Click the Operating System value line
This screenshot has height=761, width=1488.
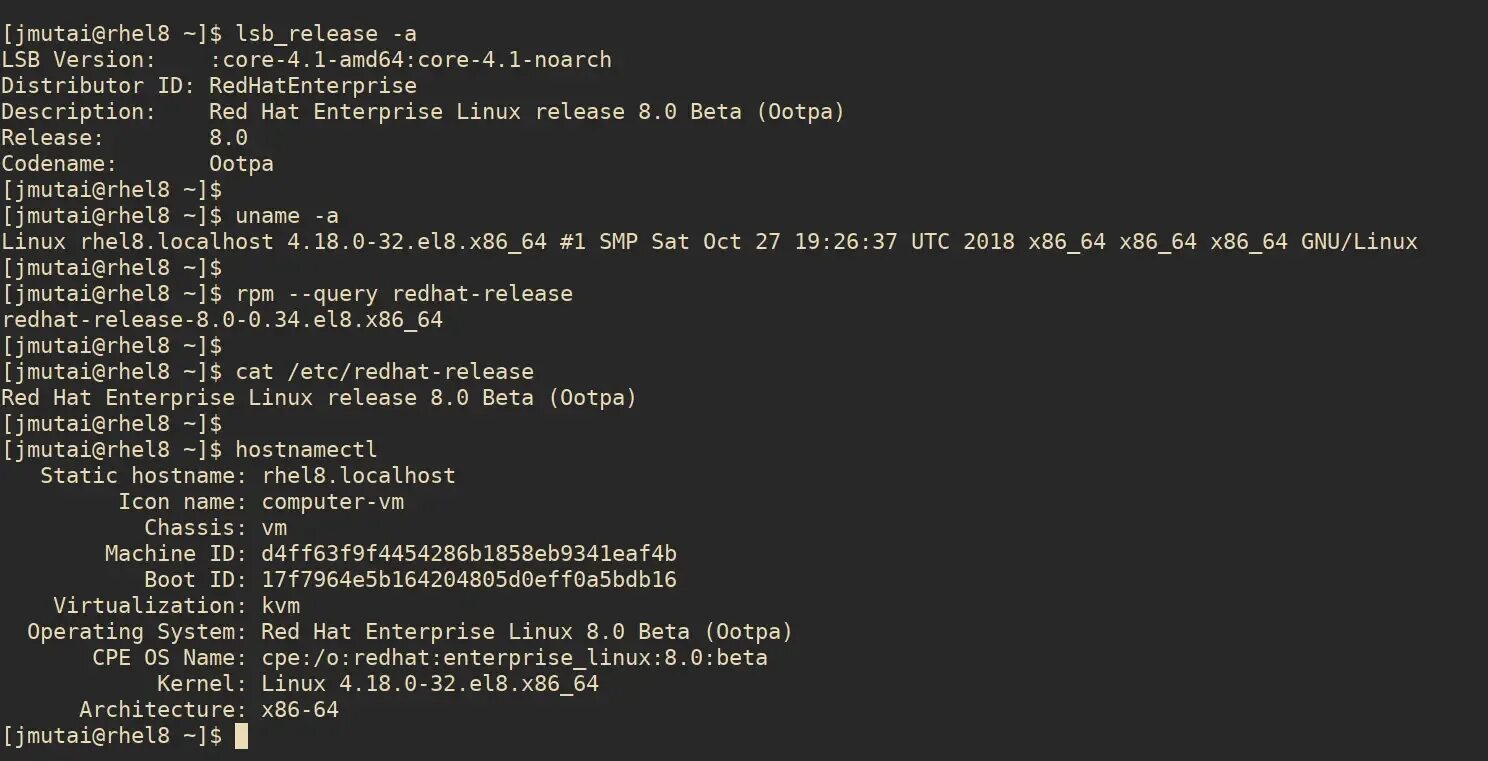click(x=527, y=632)
